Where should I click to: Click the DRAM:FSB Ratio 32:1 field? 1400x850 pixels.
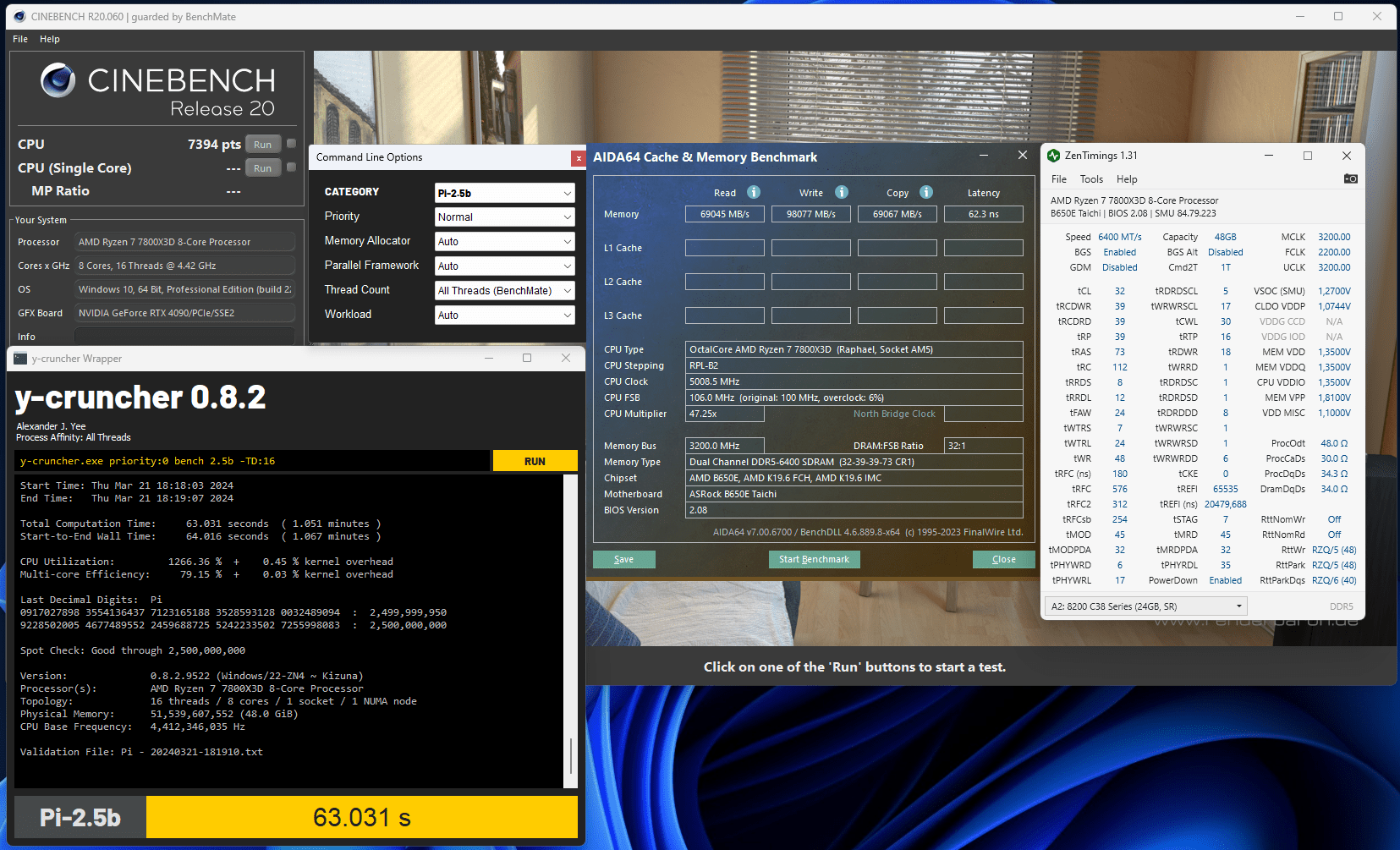click(984, 446)
